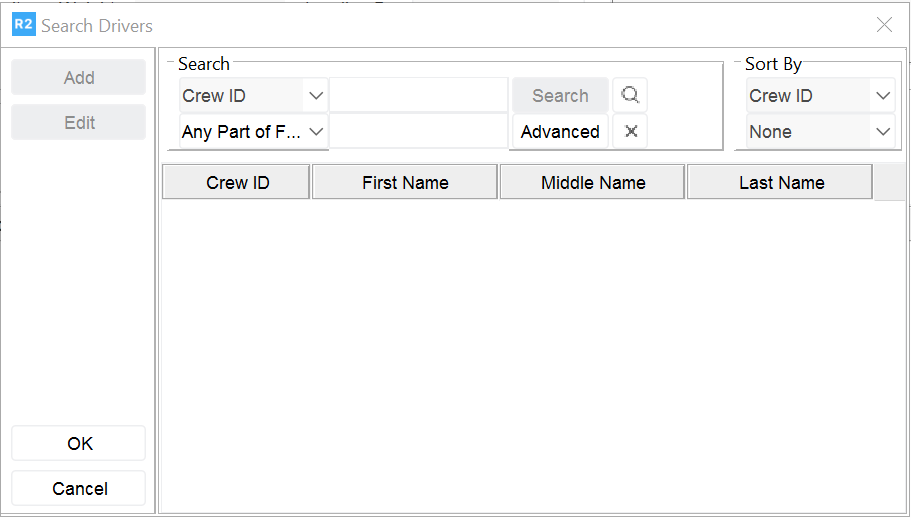The height and width of the screenshot is (520, 911).
Task: Sort by the Crew ID column header
Action: [x=237, y=183]
